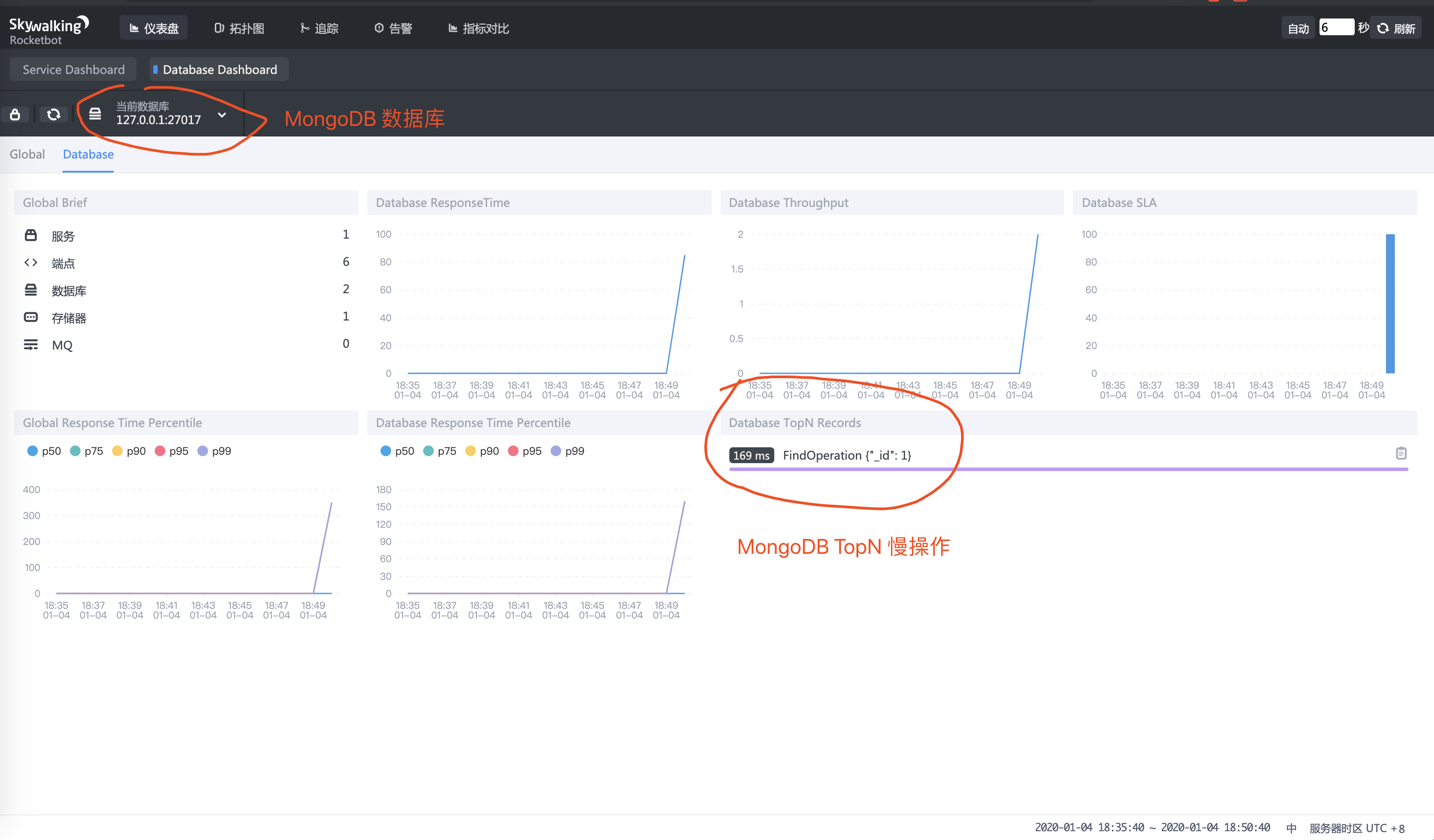Screen dimensions: 1434x840
Task: Click the Database ResponseTime panel title
Action: click(x=443, y=203)
